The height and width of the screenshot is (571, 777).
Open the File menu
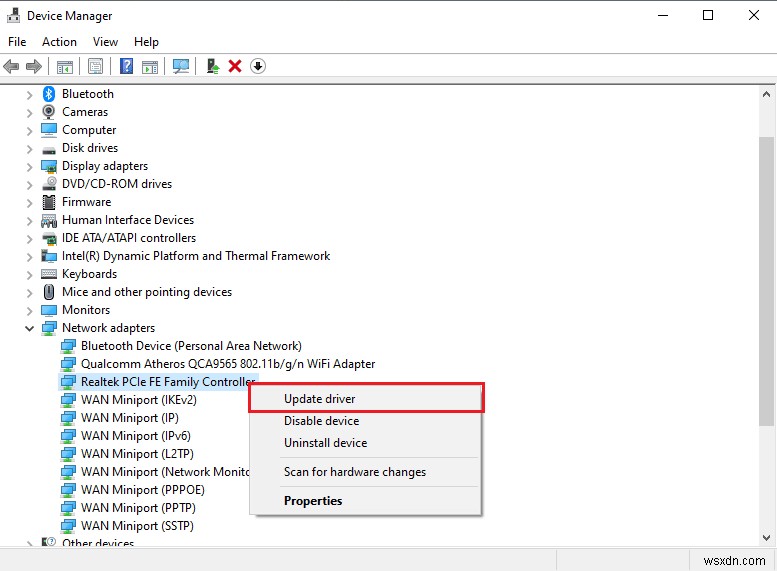pyautogui.click(x=17, y=42)
